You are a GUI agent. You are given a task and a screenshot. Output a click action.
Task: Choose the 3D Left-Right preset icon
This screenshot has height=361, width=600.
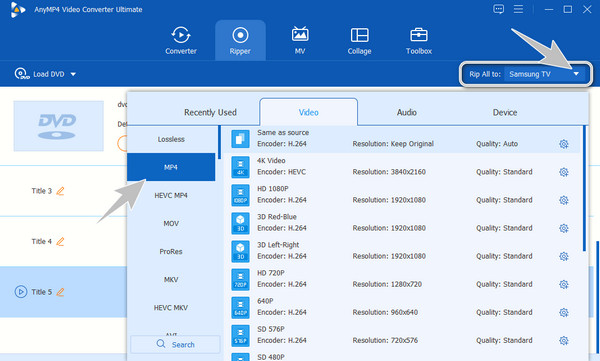tap(240, 251)
